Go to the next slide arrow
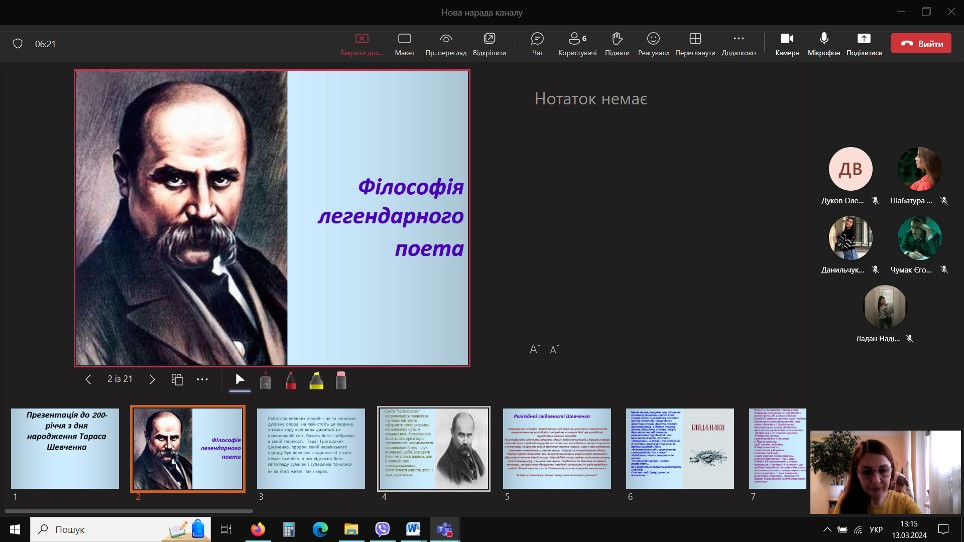964x542 pixels. click(x=152, y=380)
